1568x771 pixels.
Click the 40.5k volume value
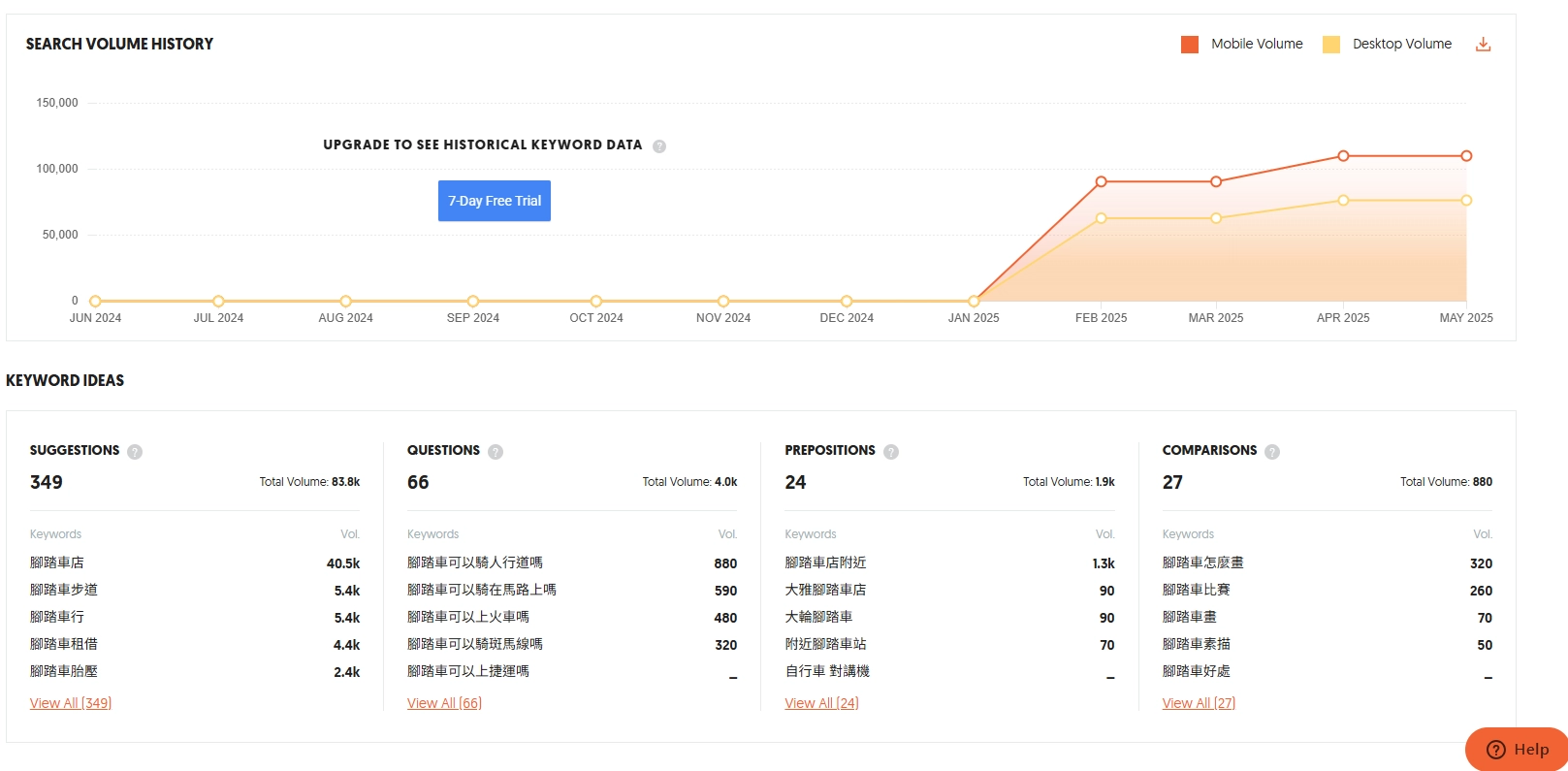tap(343, 563)
